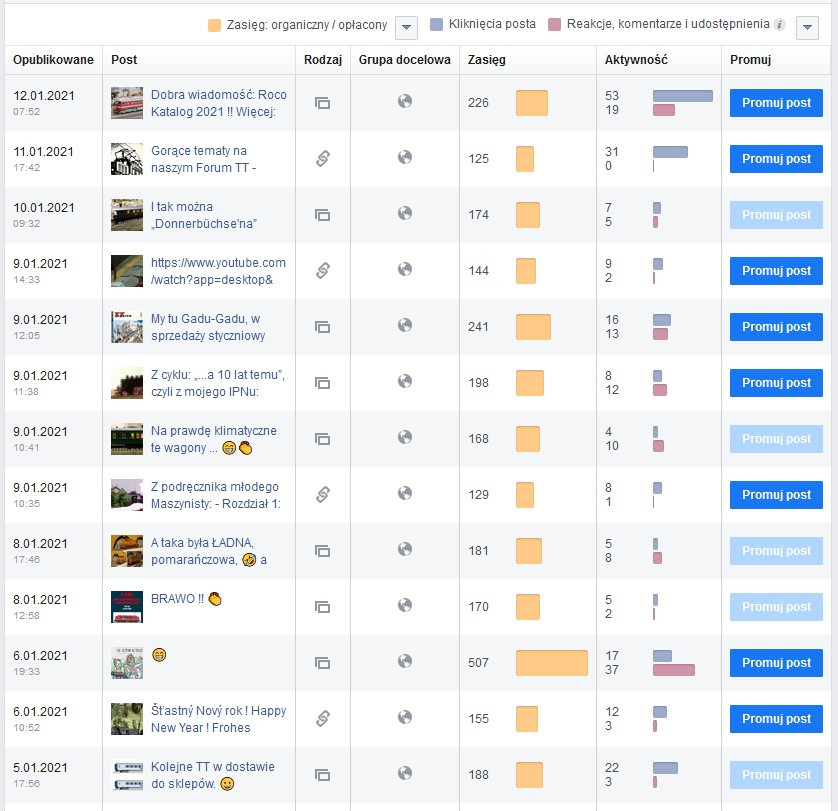
Task: Click the link icon in the YouTube post row
Action: click(x=322, y=270)
